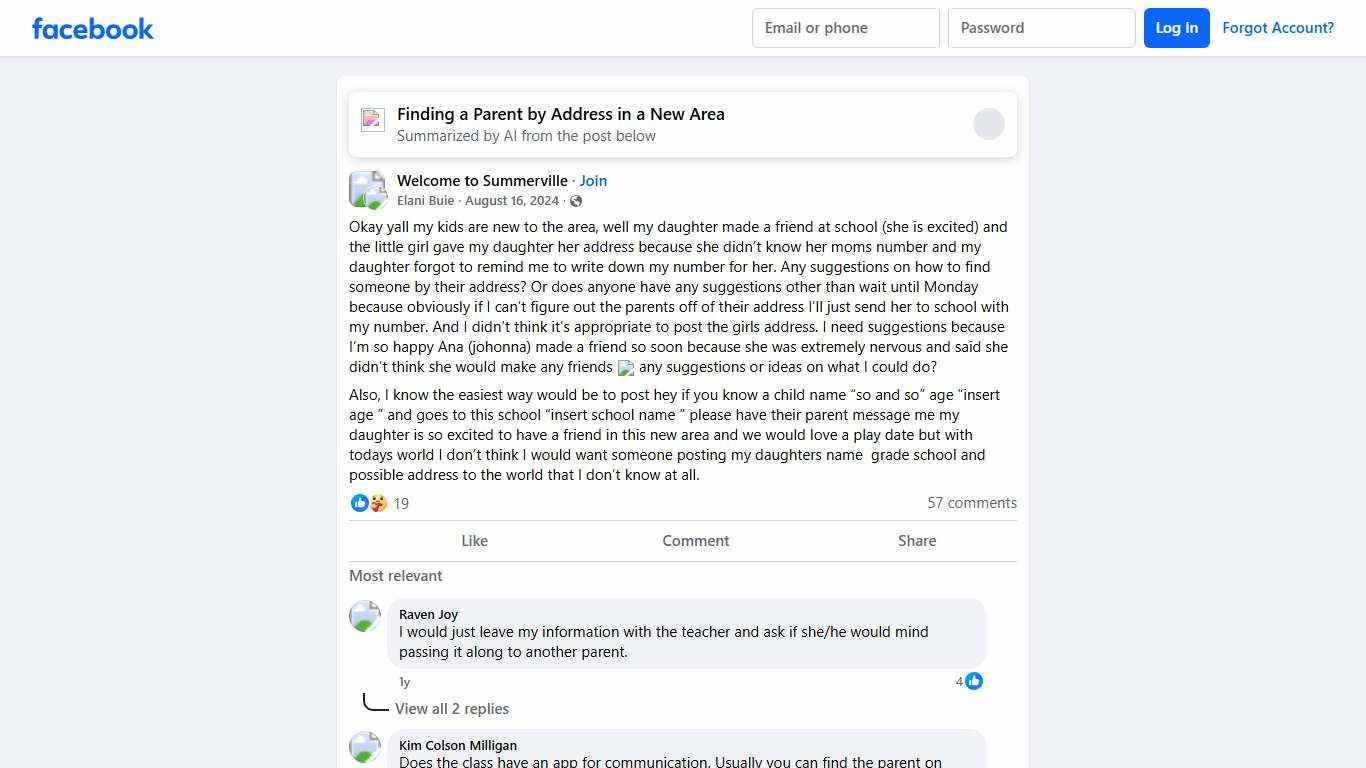Click the care reaction emoji icon

pyautogui.click(x=378, y=503)
